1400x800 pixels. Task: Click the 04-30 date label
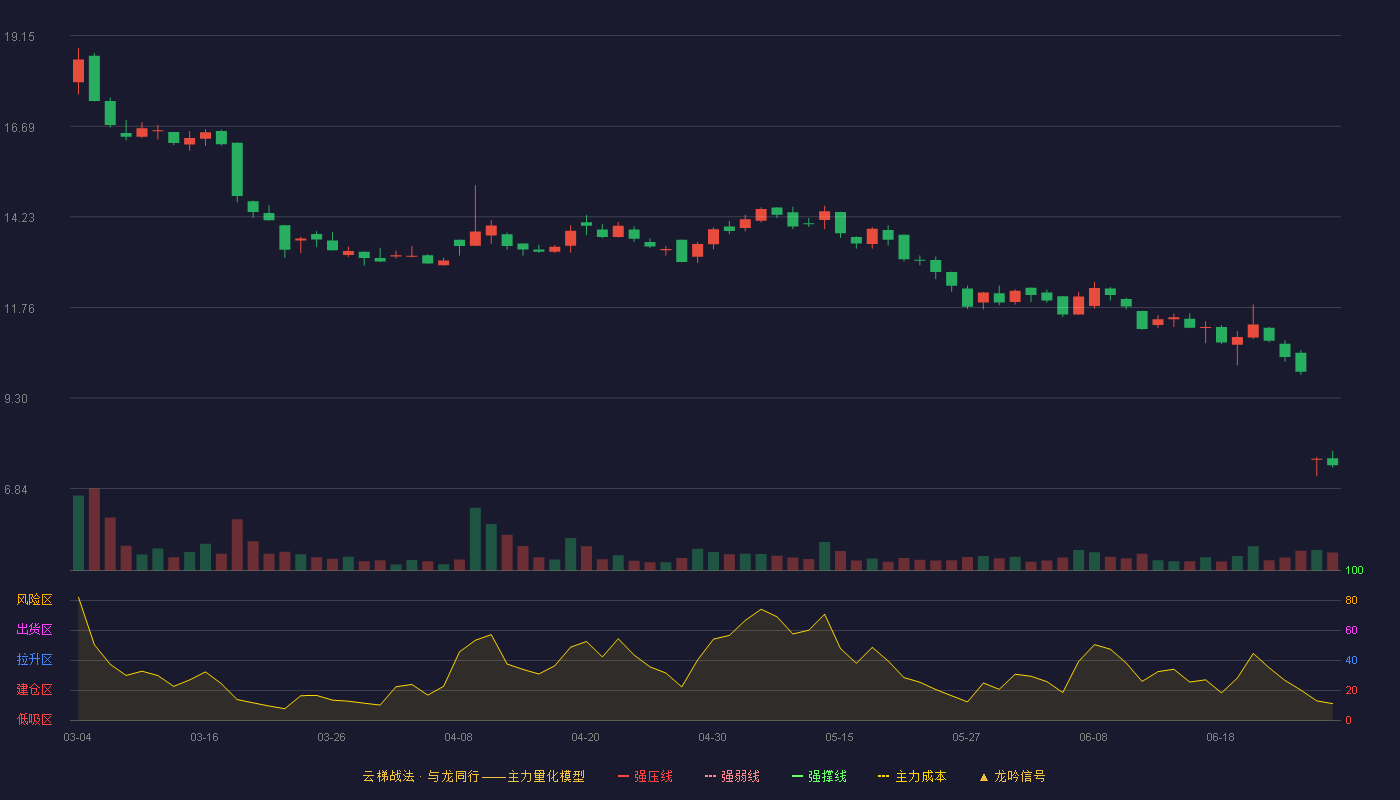click(x=712, y=737)
